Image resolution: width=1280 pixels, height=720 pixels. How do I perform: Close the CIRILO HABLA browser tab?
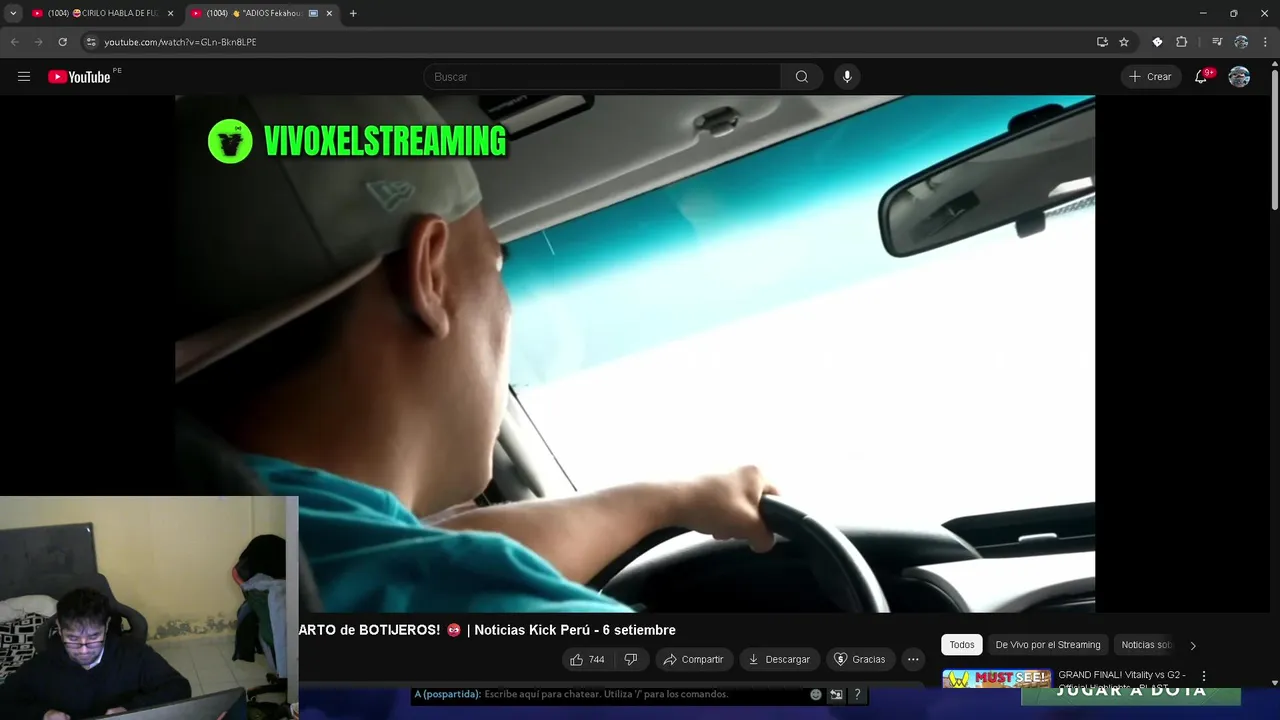(x=170, y=13)
